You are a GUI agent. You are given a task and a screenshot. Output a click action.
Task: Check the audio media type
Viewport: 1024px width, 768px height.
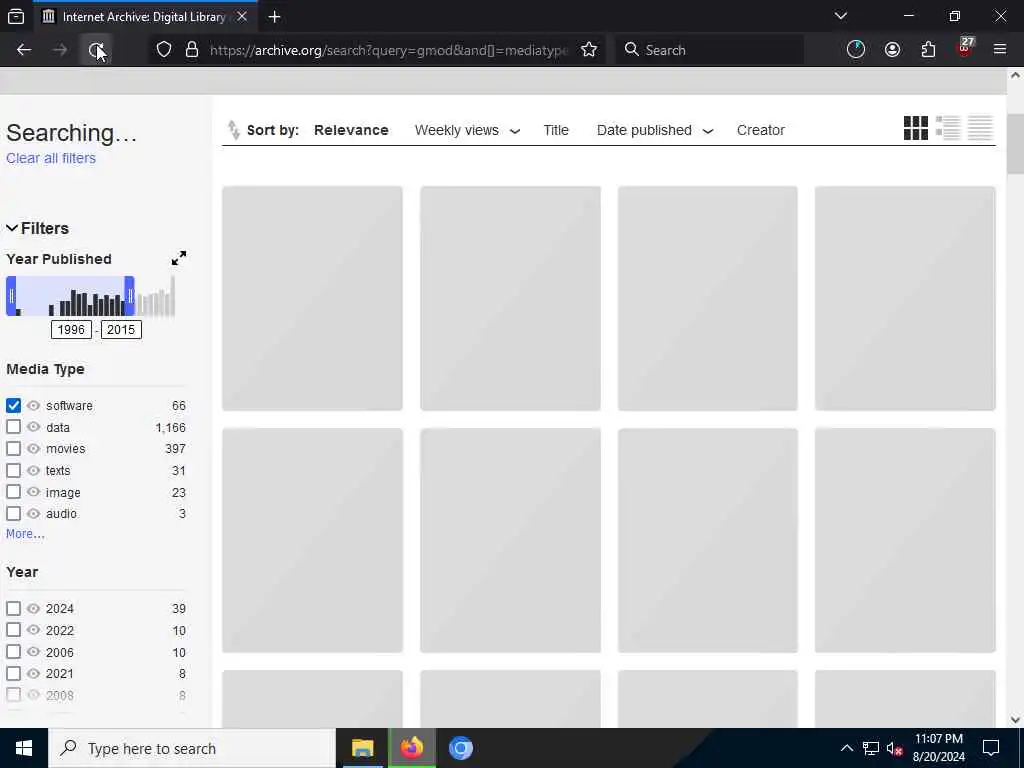[13, 513]
